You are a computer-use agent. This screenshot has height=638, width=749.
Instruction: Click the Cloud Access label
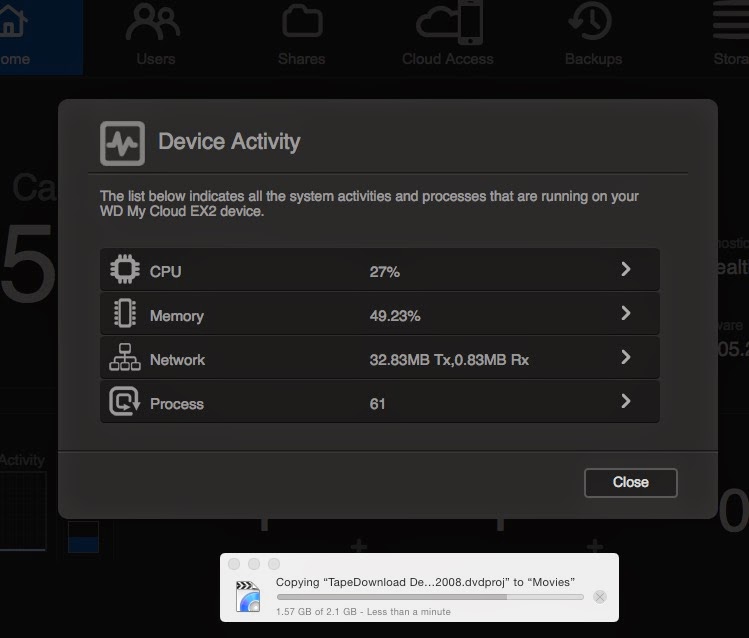tap(448, 59)
